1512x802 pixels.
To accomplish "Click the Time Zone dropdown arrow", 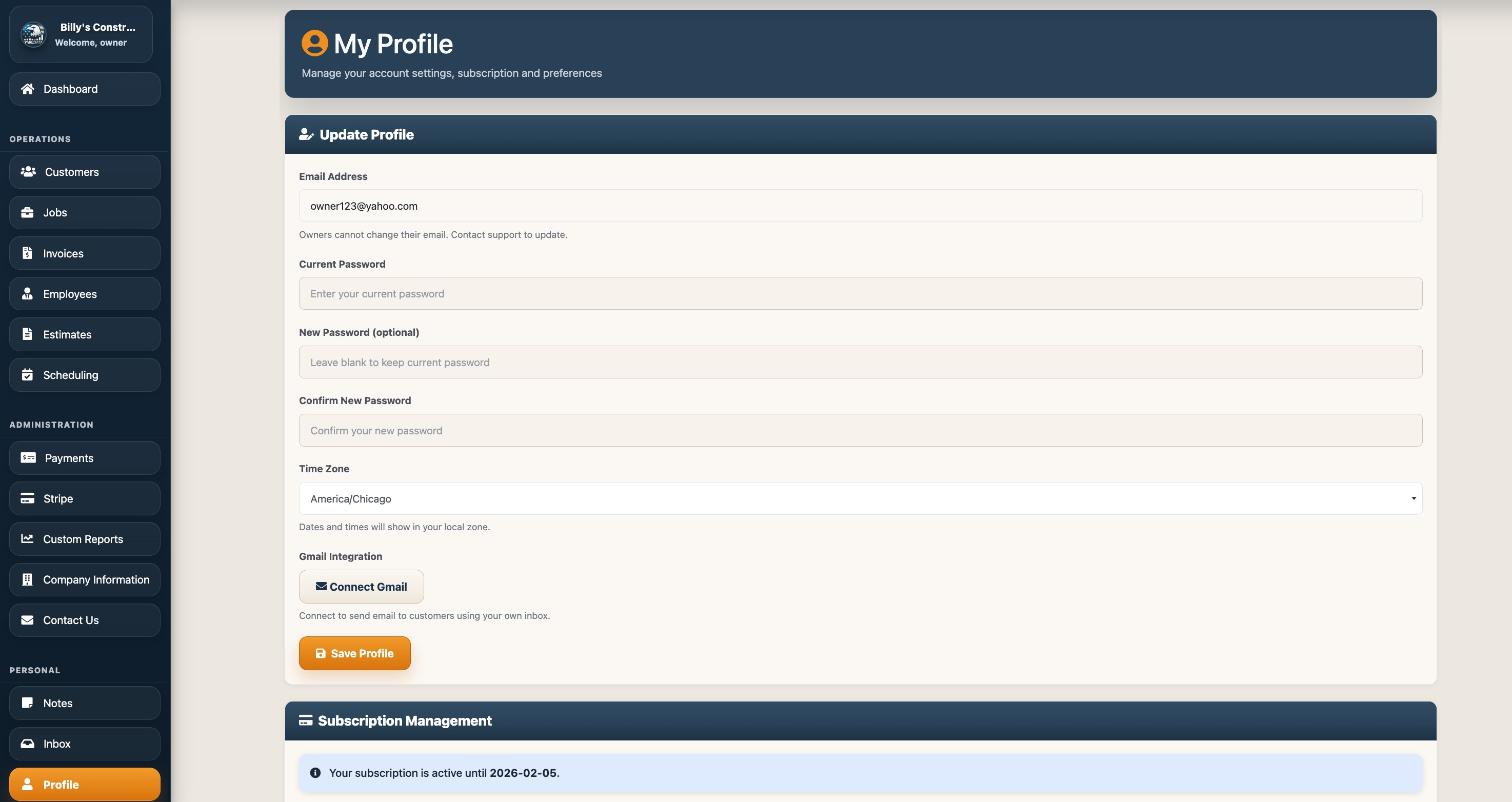I will coord(1414,498).
